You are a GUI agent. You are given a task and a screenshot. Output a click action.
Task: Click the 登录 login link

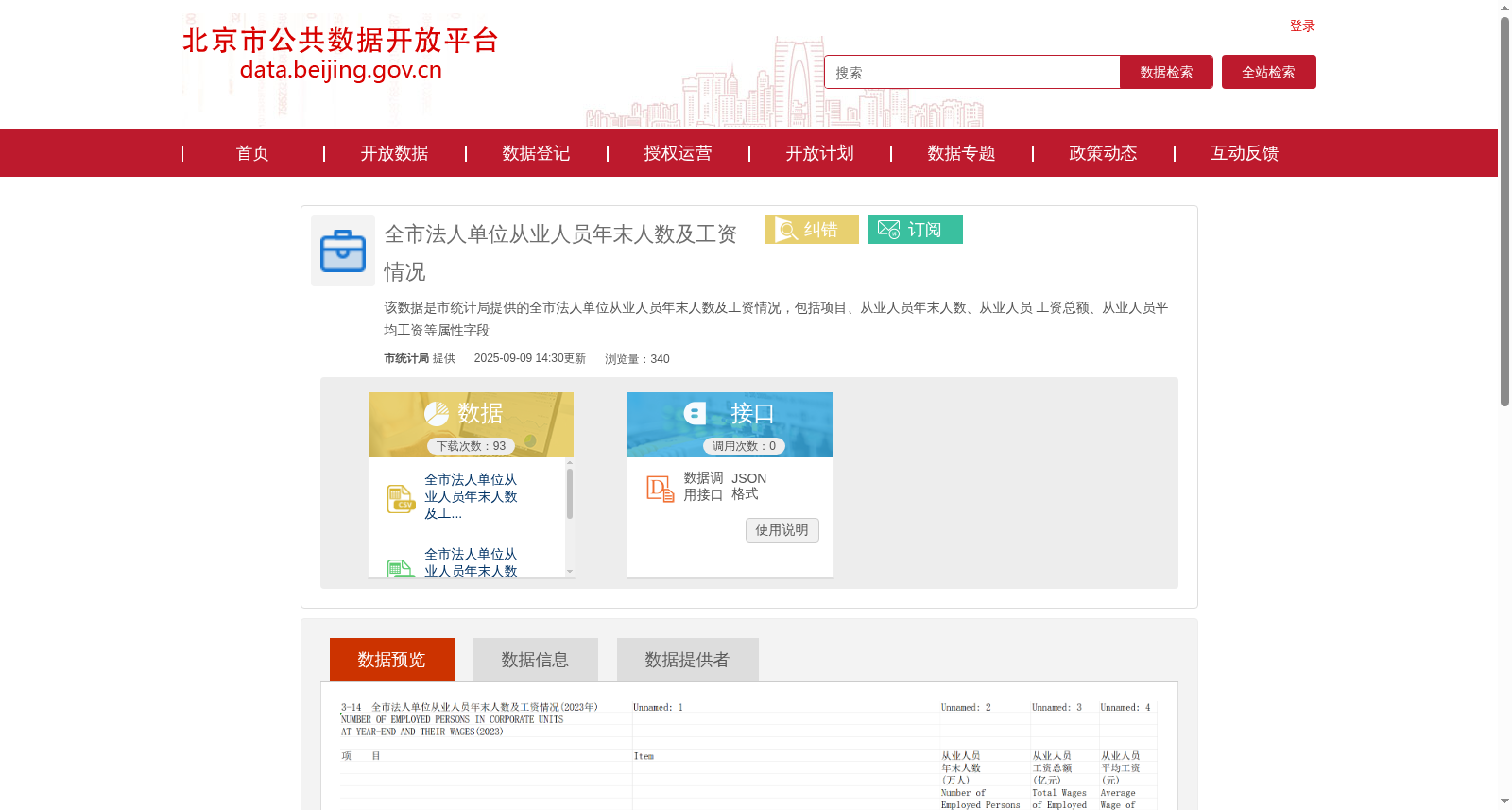(x=1302, y=26)
